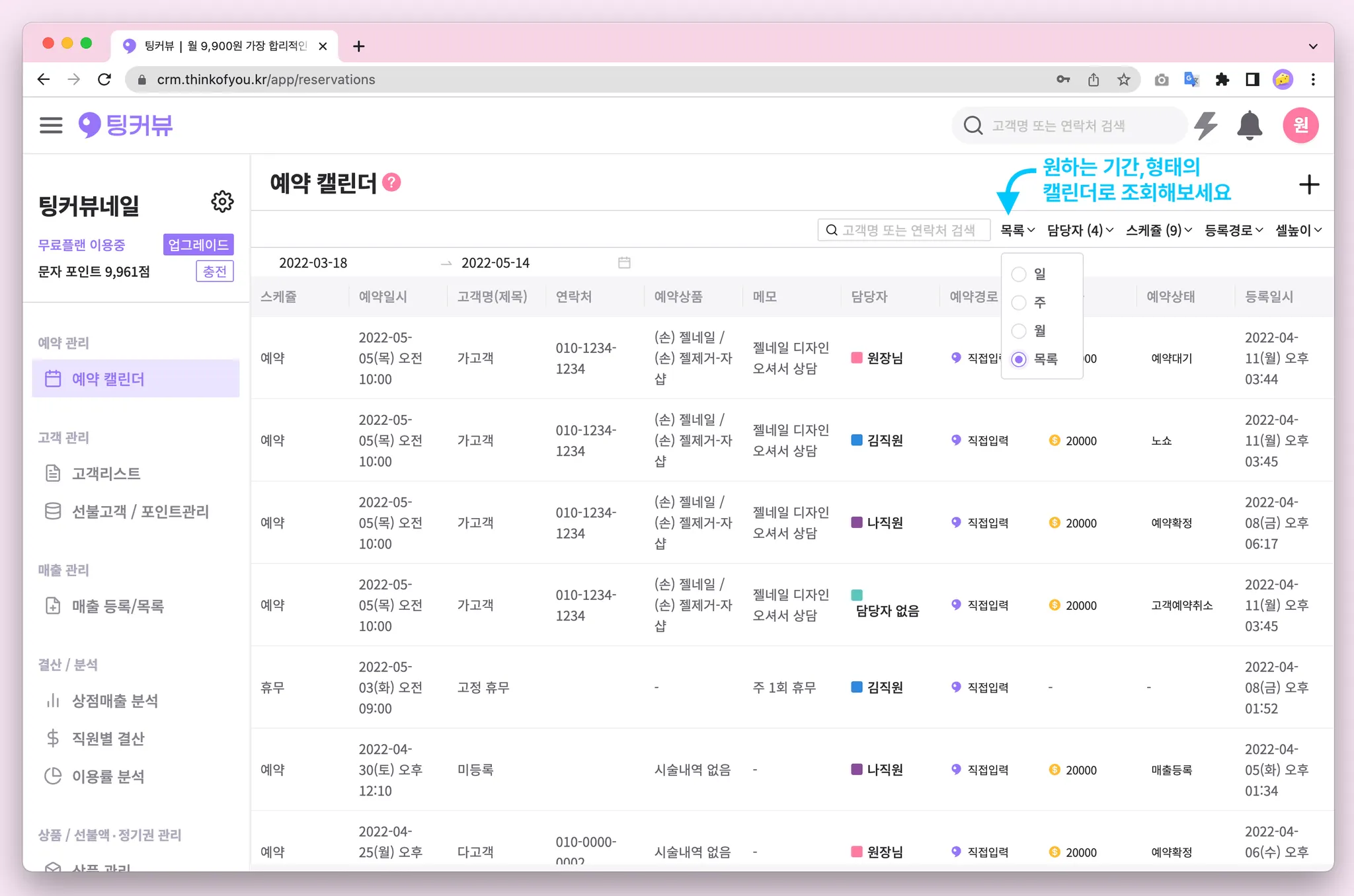The height and width of the screenshot is (896, 1354).
Task: Click the pink question mark help icon
Action: click(x=391, y=182)
